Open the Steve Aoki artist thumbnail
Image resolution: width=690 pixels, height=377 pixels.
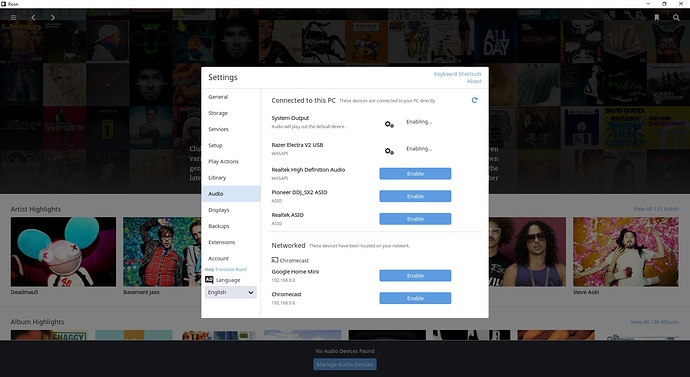(625, 252)
